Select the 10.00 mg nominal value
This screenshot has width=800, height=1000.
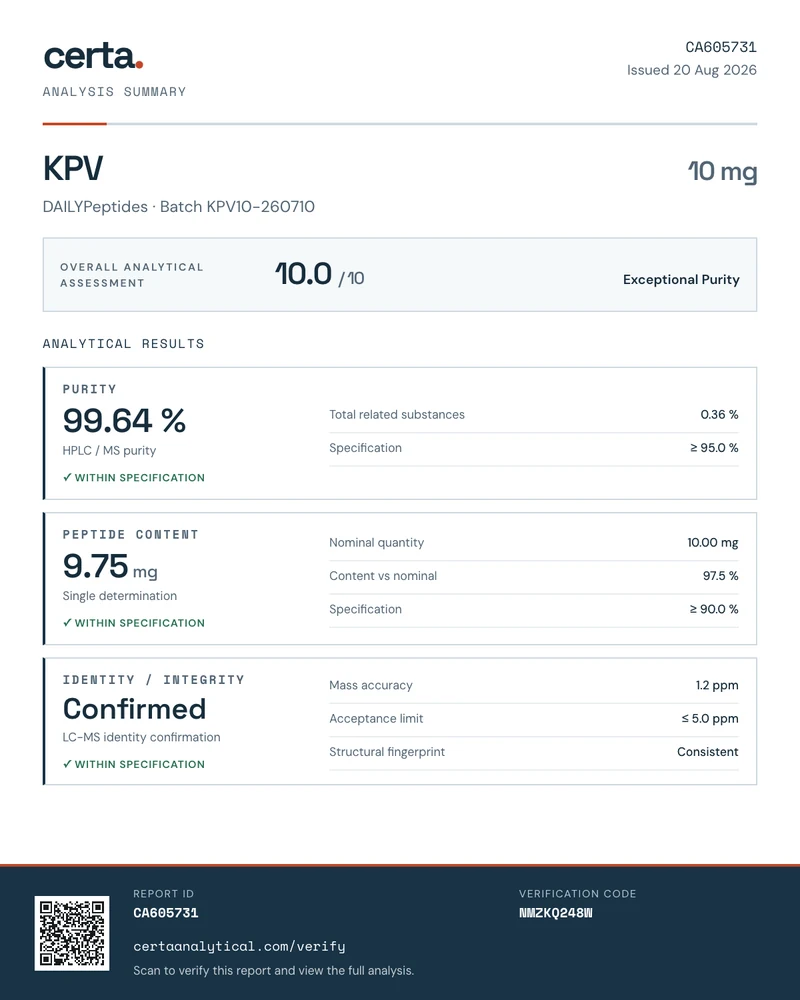(713, 543)
